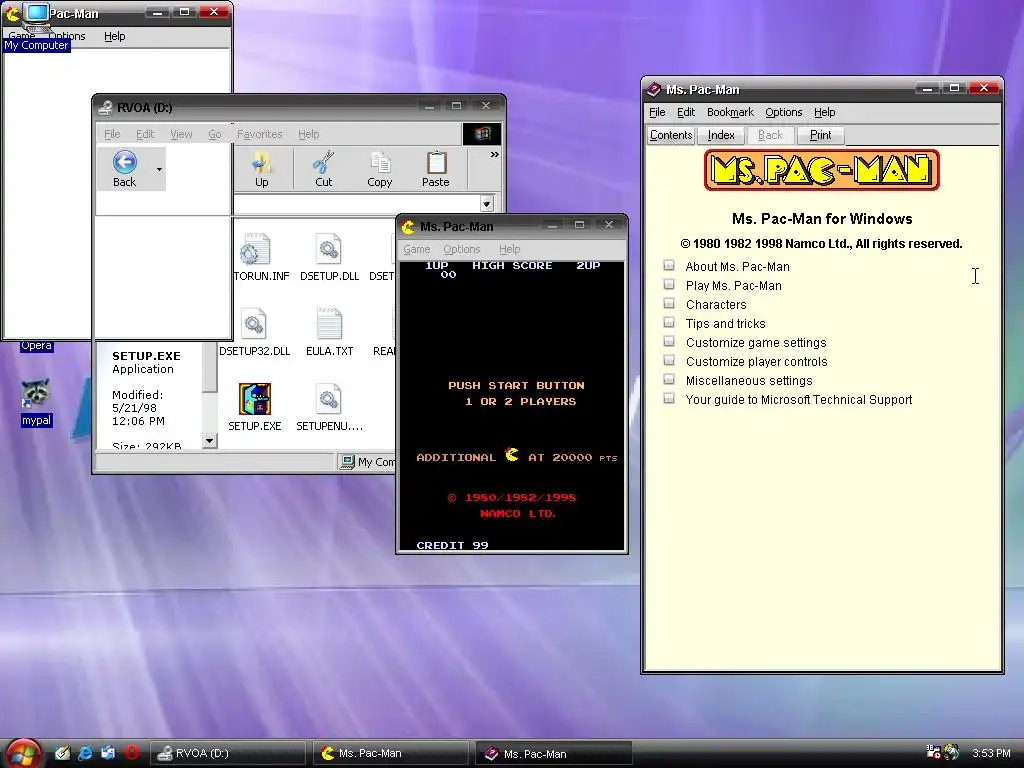
Task: Open the Go menu in the RVOA window
Action: coord(215,134)
